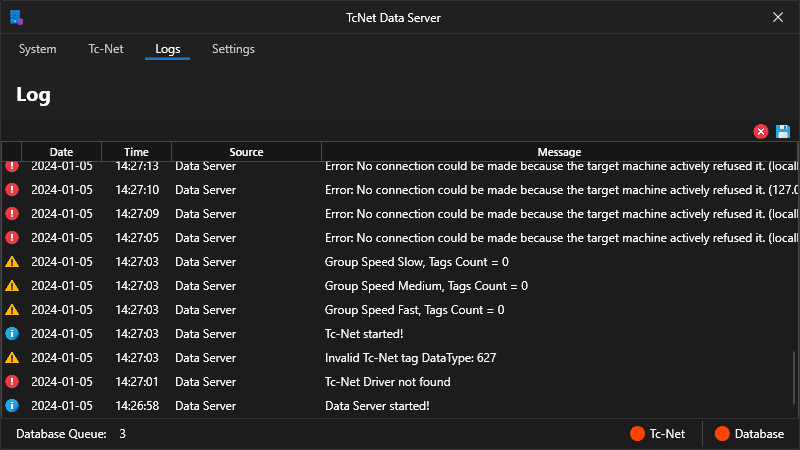Open the Settings tab

click(233, 49)
